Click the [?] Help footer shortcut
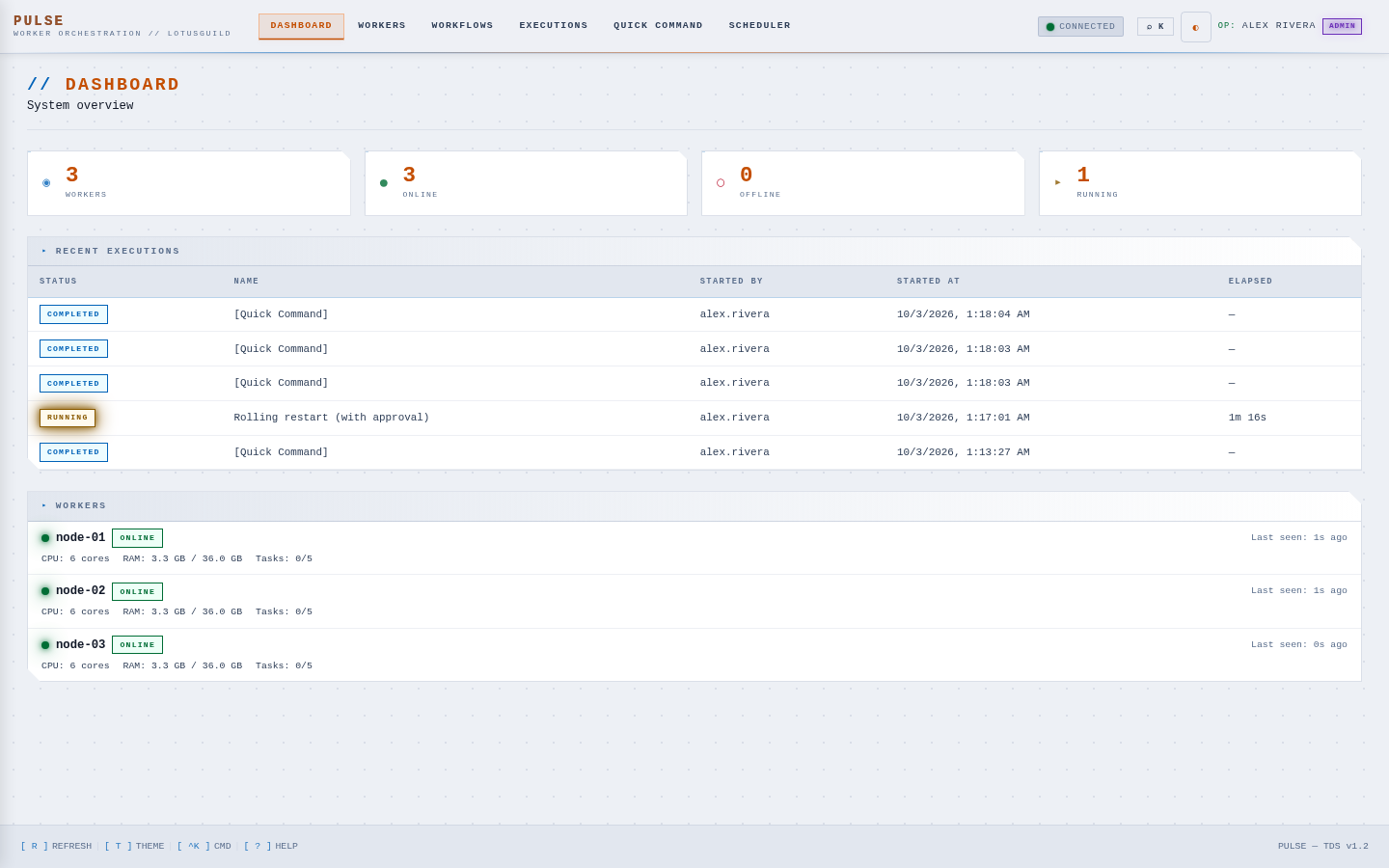 pyautogui.click(x=270, y=846)
